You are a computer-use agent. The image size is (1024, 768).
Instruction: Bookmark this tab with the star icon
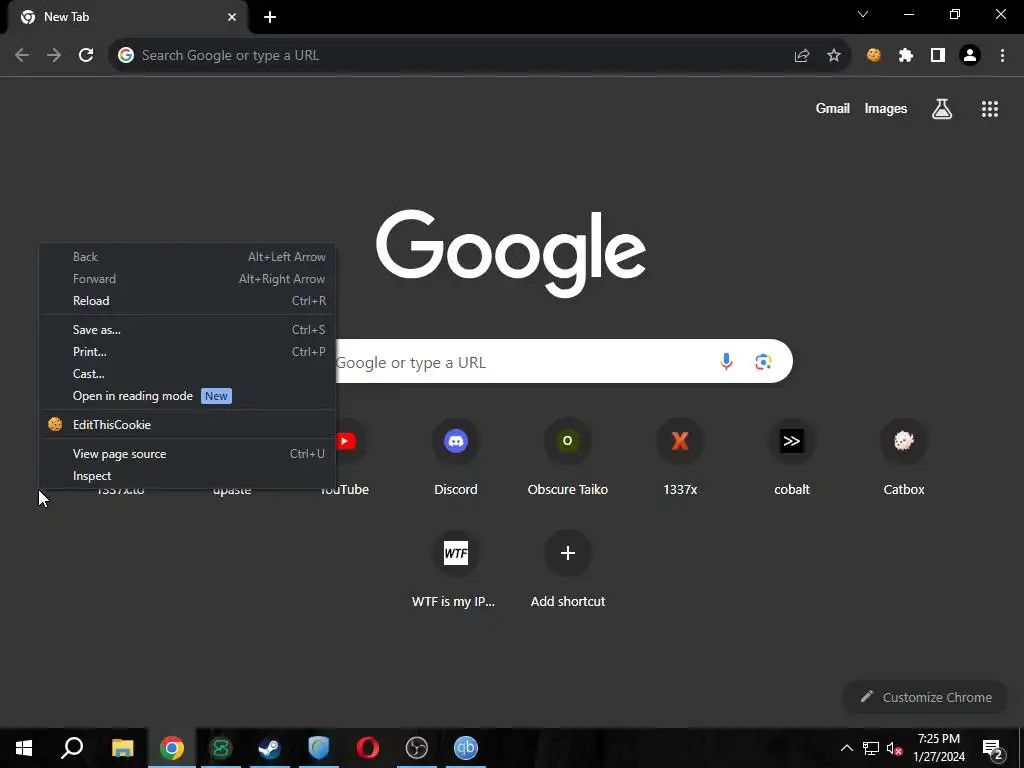click(x=834, y=56)
